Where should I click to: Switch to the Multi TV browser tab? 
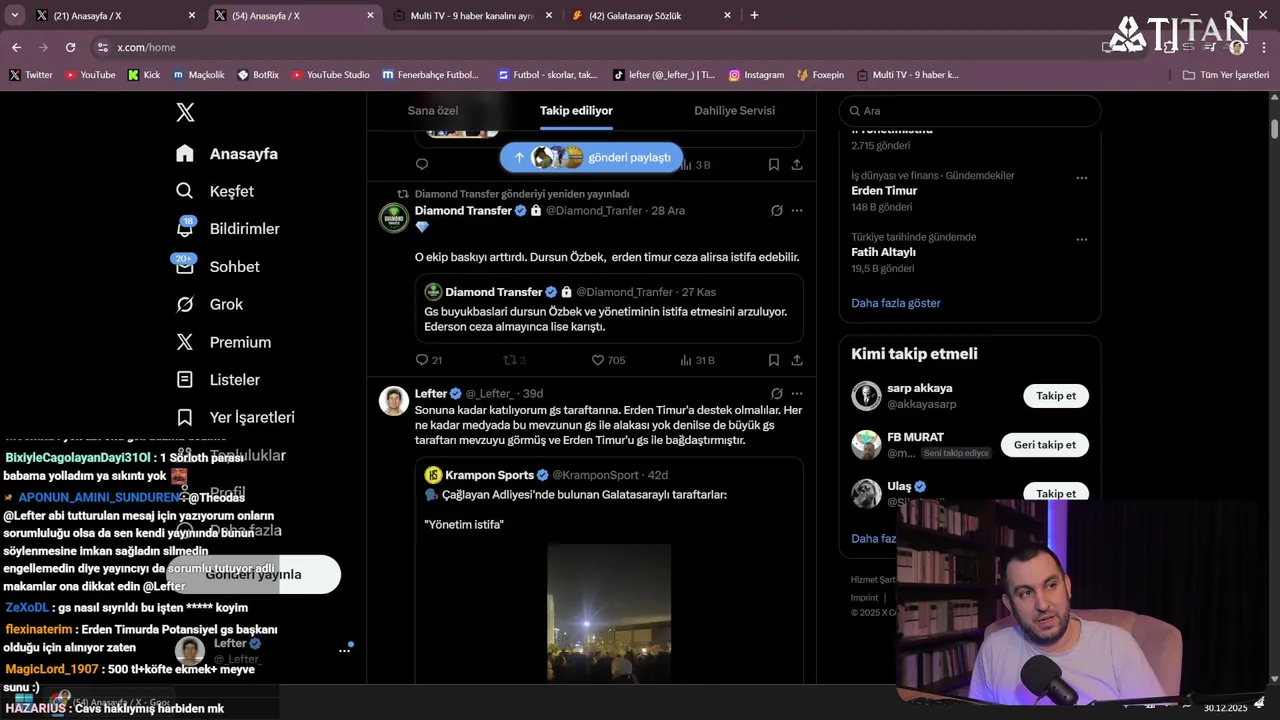pos(472,16)
